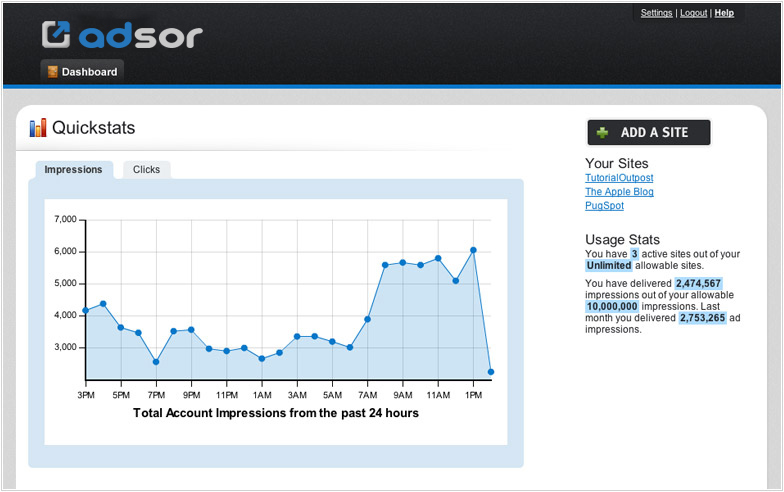Open the PugSpot site link
Image resolution: width=784 pixels, height=492 pixels.
tap(604, 206)
